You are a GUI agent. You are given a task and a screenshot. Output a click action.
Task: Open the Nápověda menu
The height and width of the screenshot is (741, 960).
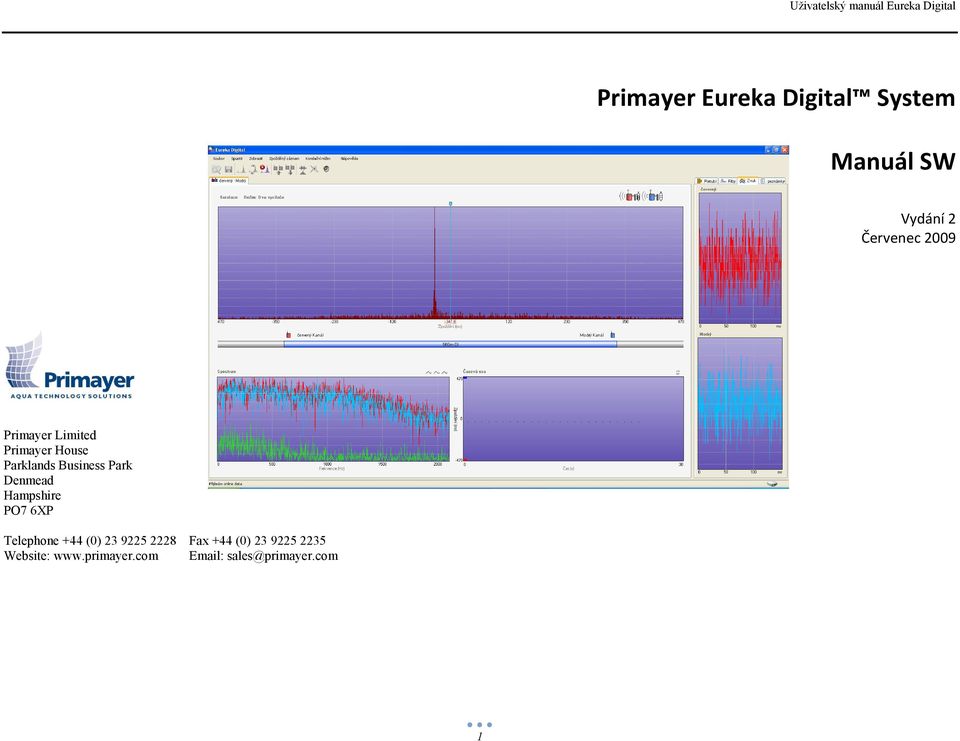350,159
